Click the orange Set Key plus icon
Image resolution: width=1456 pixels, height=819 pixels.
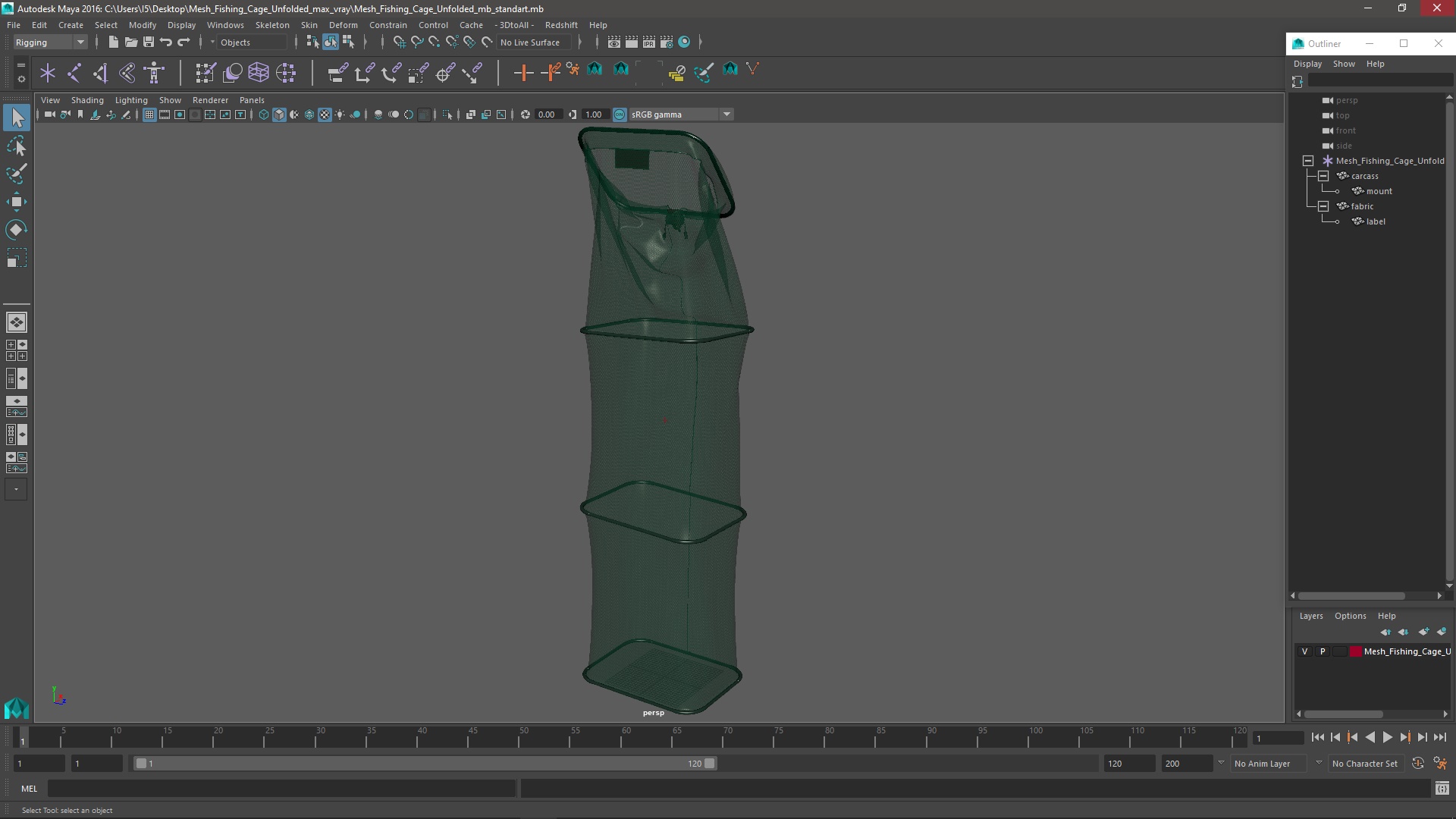pos(523,73)
